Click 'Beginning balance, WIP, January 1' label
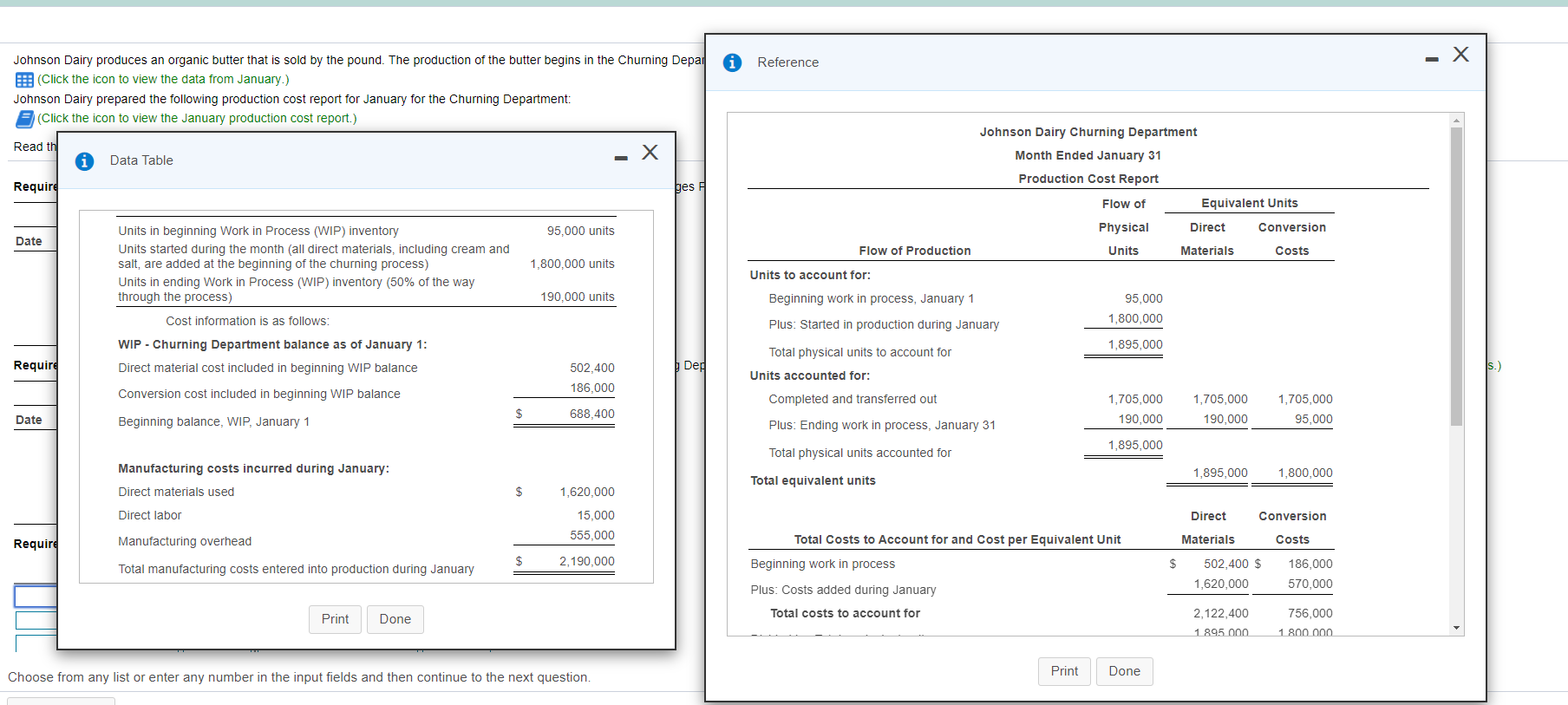This screenshot has height=705, width=1568. [x=213, y=421]
